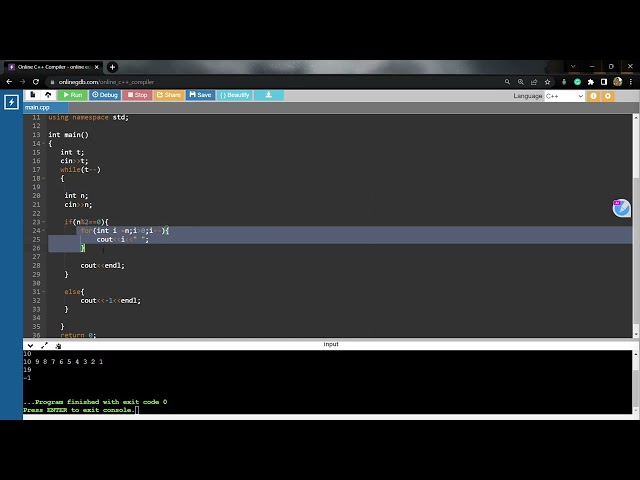
Task: Open the Share button
Action: pyautogui.click(x=169, y=95)
